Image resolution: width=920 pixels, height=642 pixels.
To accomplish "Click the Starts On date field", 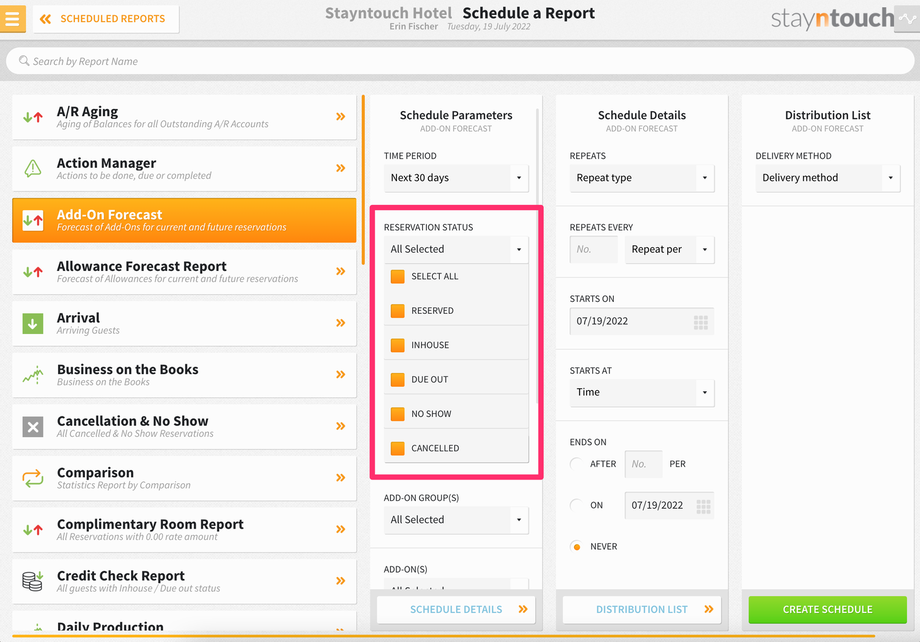I will [642, 322].
